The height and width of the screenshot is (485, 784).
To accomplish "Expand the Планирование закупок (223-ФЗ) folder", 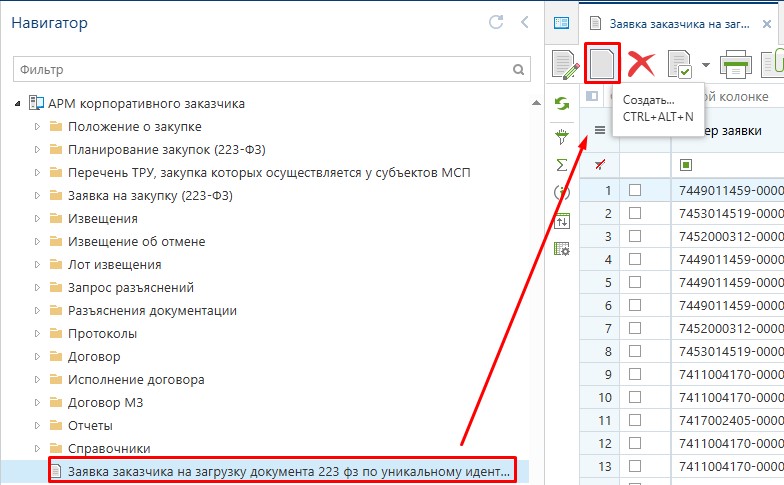I will click(37, 150).
